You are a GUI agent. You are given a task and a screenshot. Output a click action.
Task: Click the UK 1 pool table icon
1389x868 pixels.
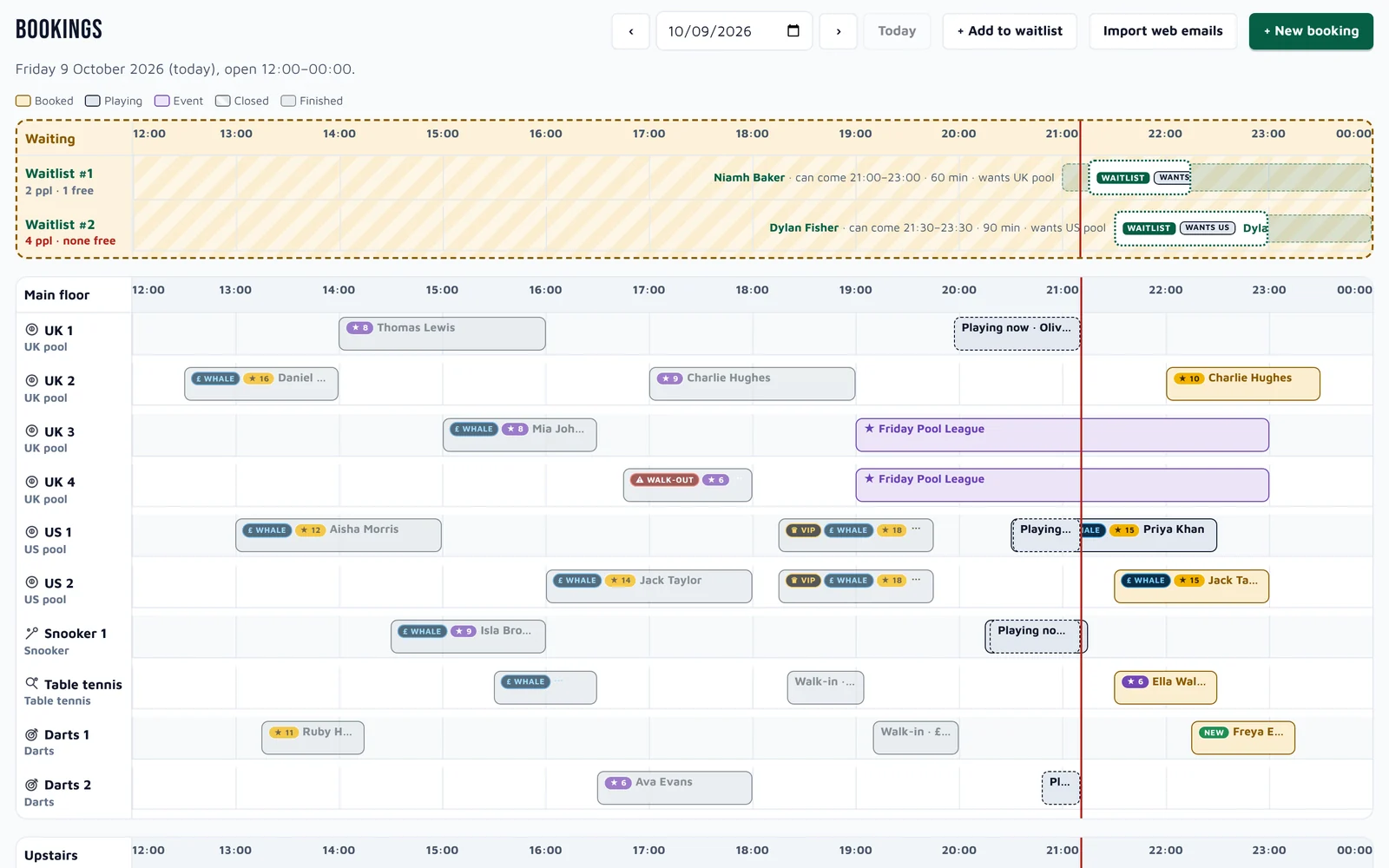[x=32, y=330]
